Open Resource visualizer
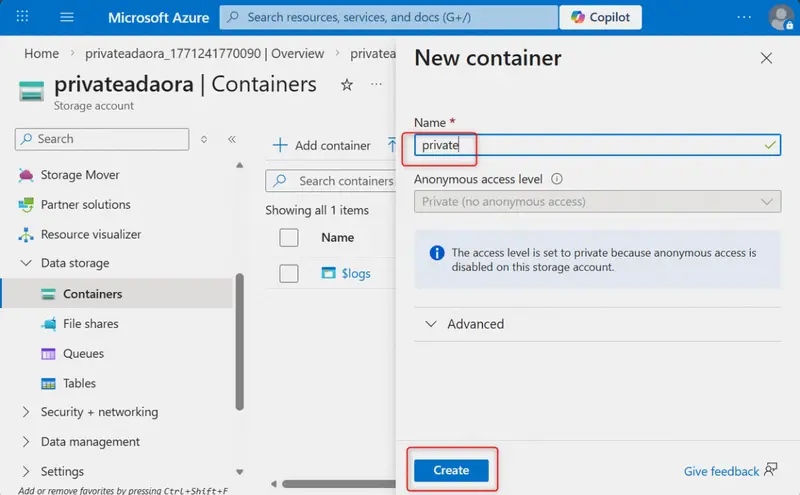This screenshot has height=495, width=800. 91,234
